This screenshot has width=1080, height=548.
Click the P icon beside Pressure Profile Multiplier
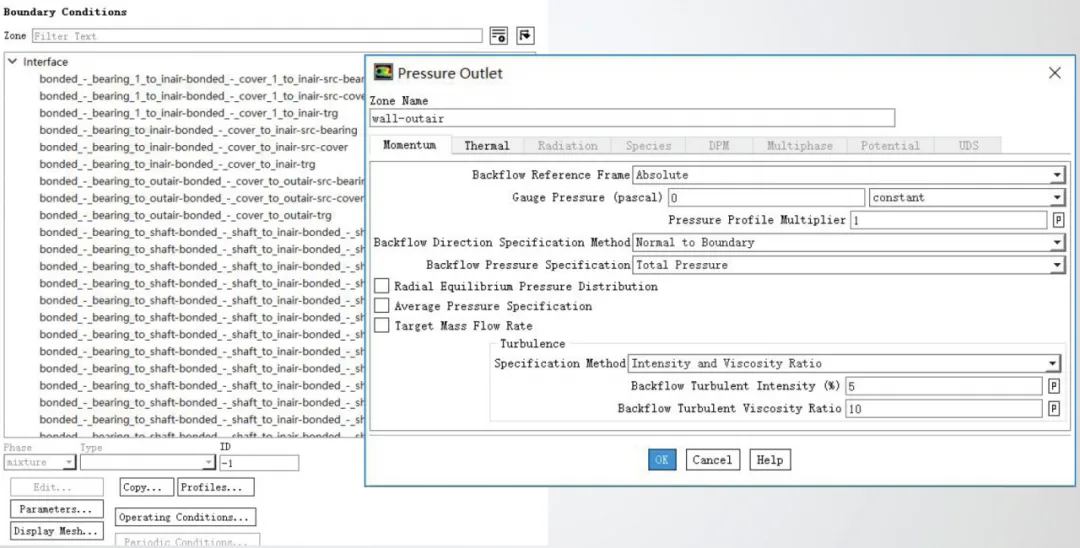pos(1057,220)
